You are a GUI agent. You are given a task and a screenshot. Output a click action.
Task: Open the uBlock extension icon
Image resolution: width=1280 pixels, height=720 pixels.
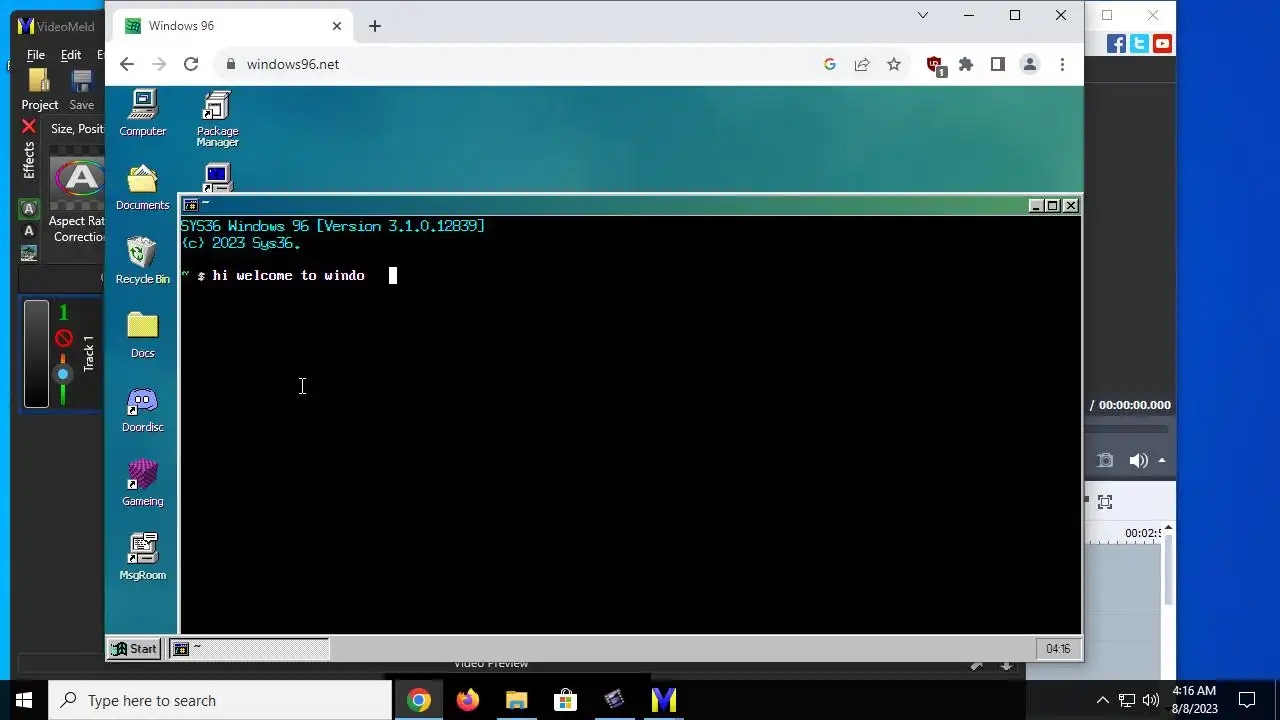(935, 65)
